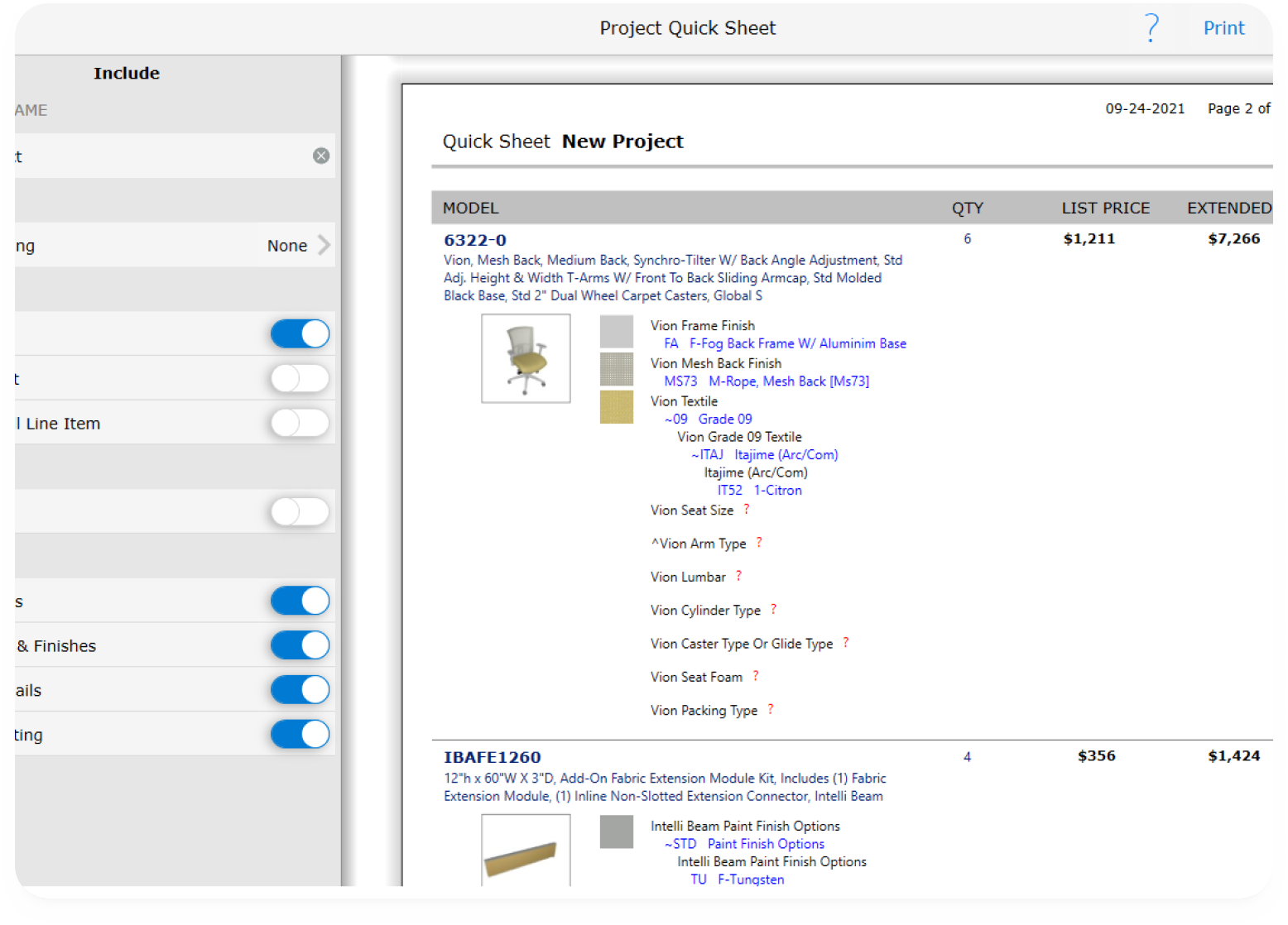Click the $1,424 extended price
Viewport: 1288px width, 925px height.
coord(1233,756)
